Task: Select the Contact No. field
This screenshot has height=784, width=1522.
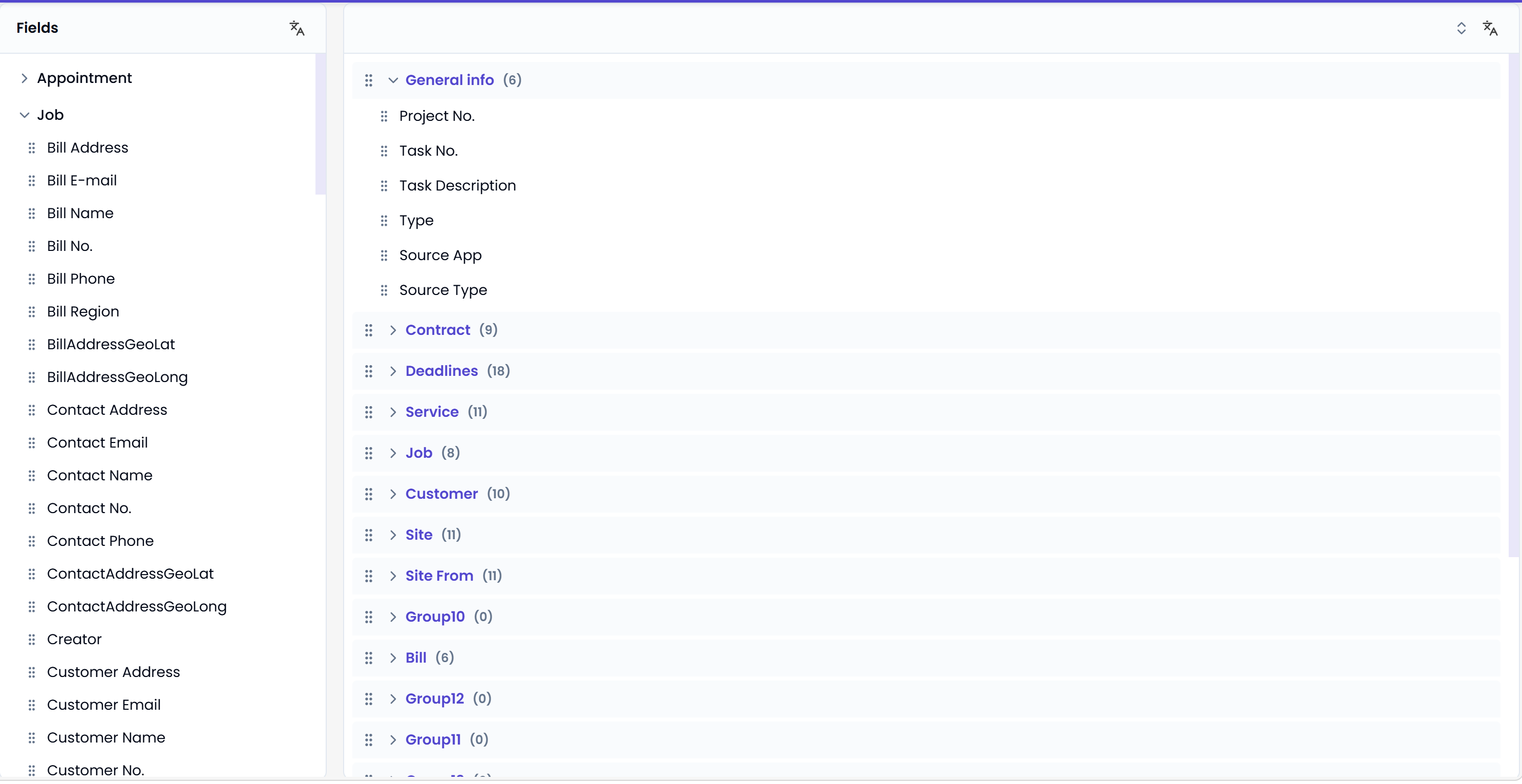Action: (x=89, y=508)
